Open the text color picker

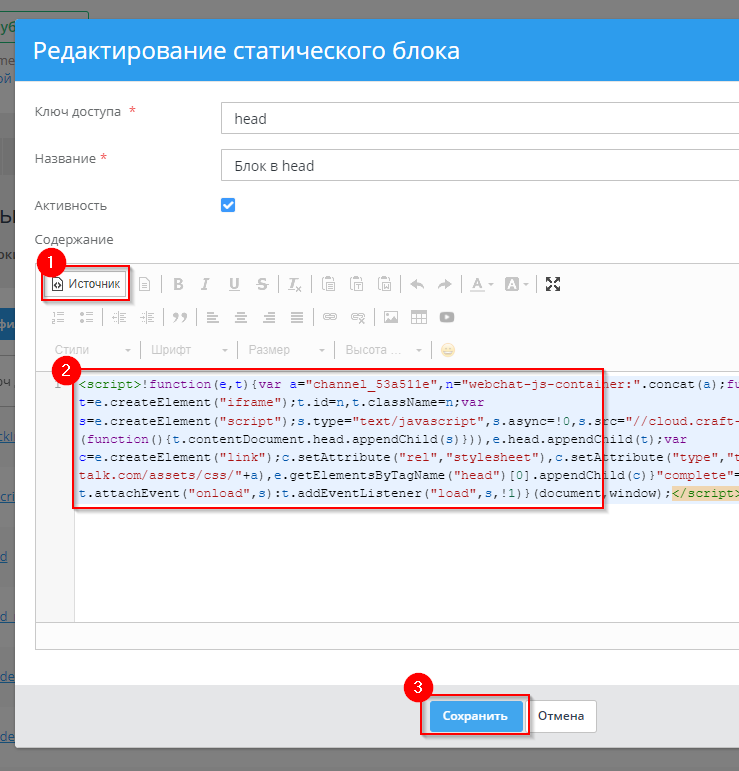[482, 284]
